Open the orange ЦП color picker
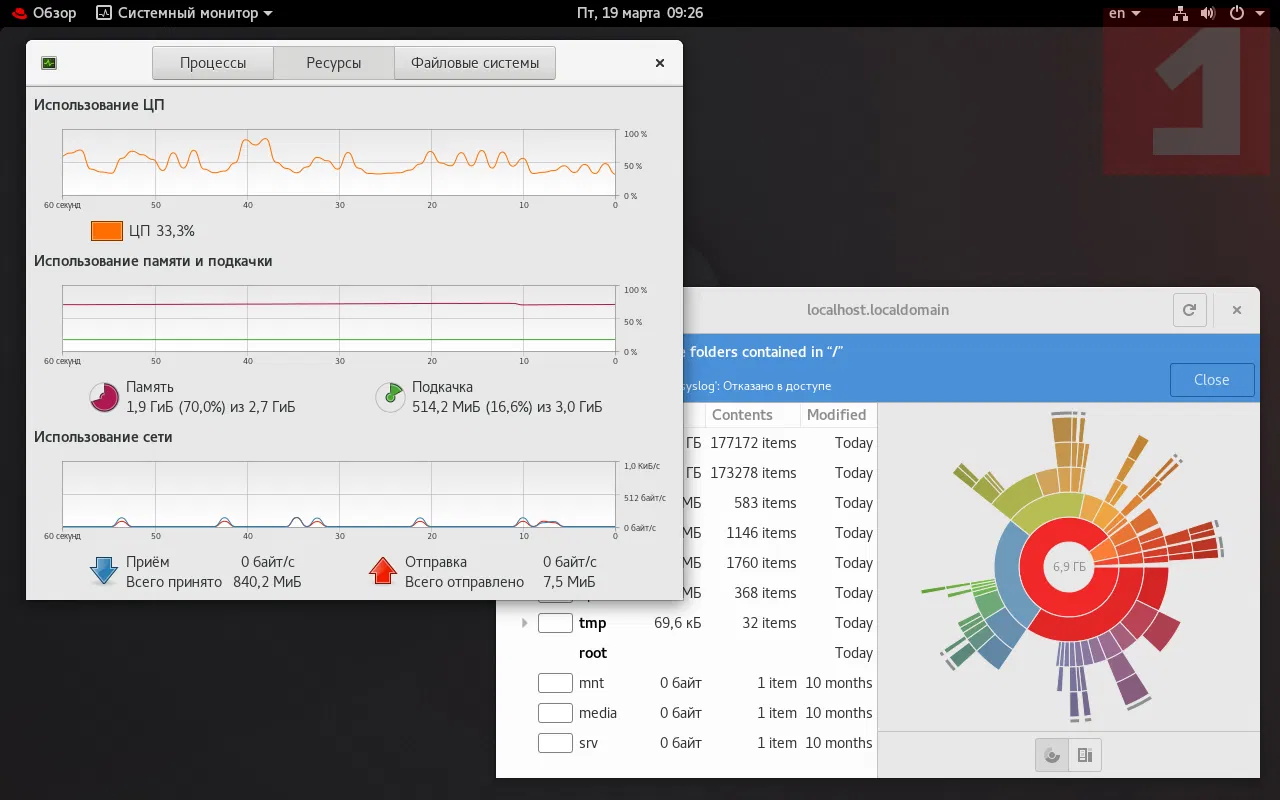The width and height of the screenshot is (1280, 800). [x=107, y=231]
